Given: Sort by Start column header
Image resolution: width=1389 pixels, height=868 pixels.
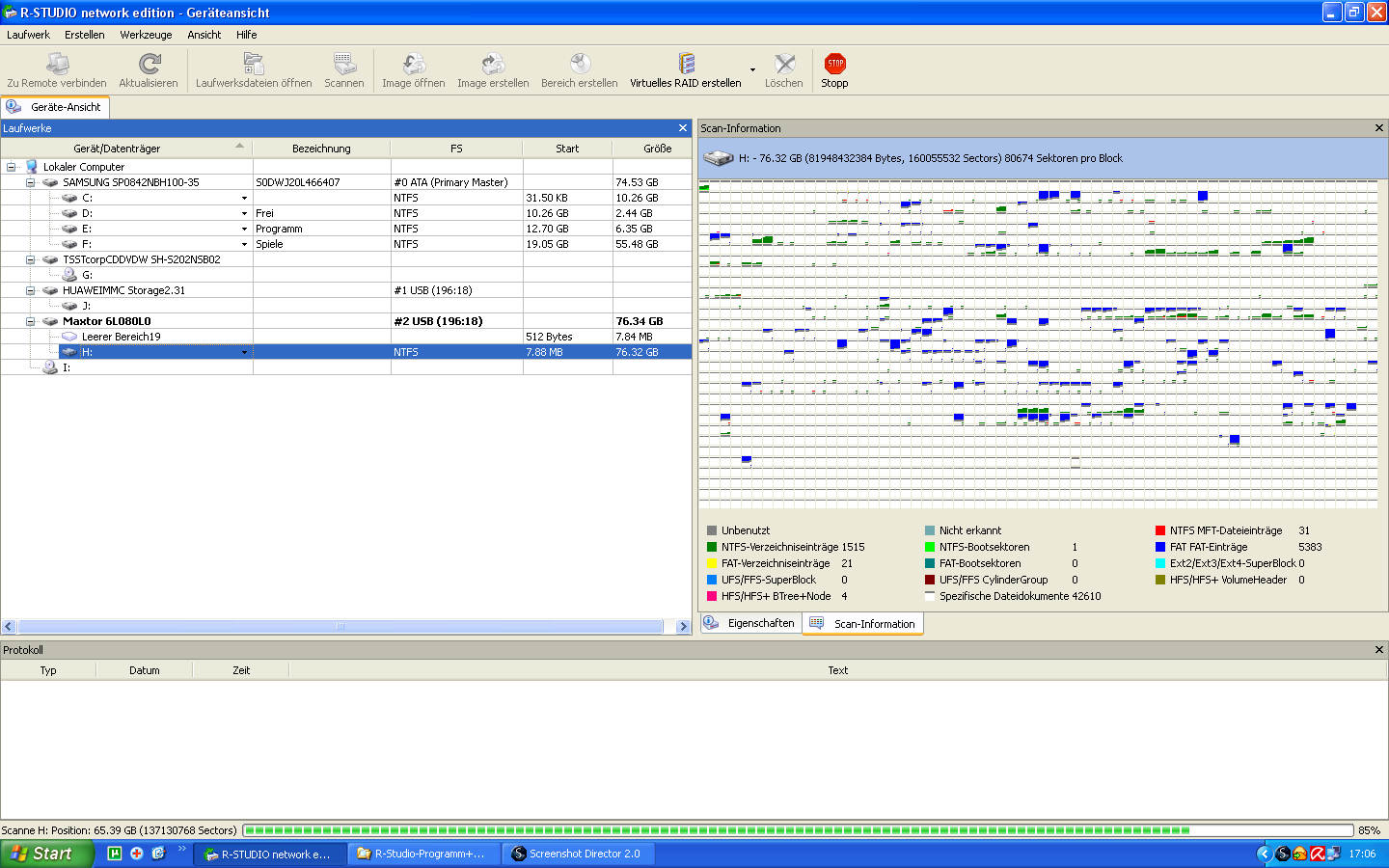Looking at the screenshot, I should pos(567,149).
